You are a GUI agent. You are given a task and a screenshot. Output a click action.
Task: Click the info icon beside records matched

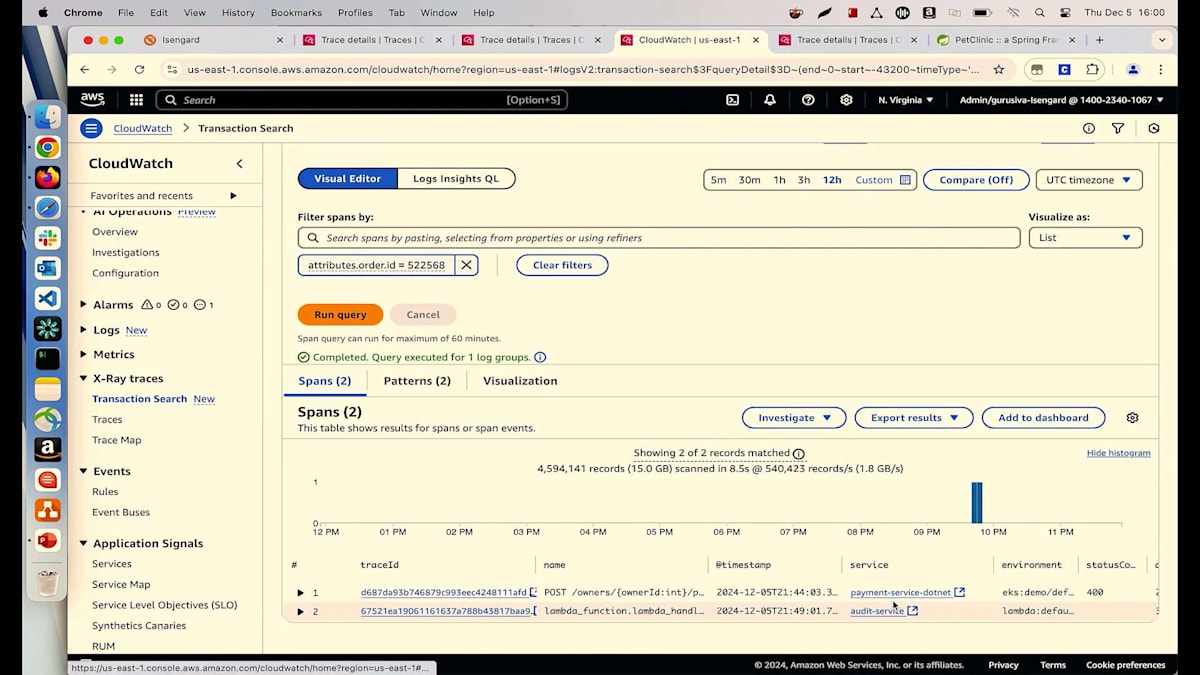(x=798, y=453)
